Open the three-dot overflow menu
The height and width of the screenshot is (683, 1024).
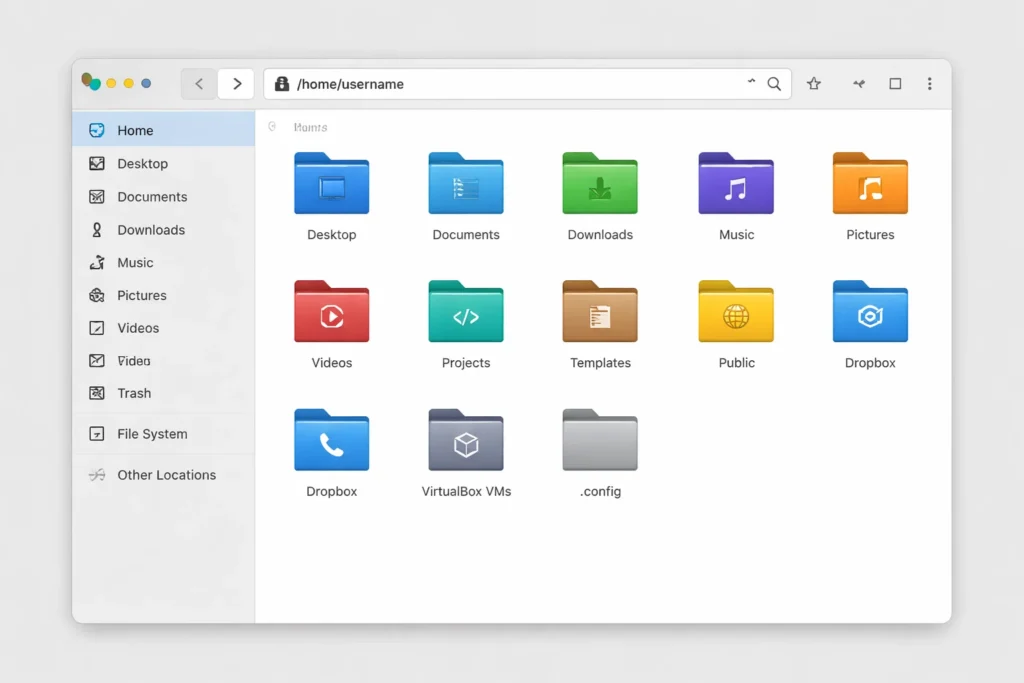coord(930,84)
